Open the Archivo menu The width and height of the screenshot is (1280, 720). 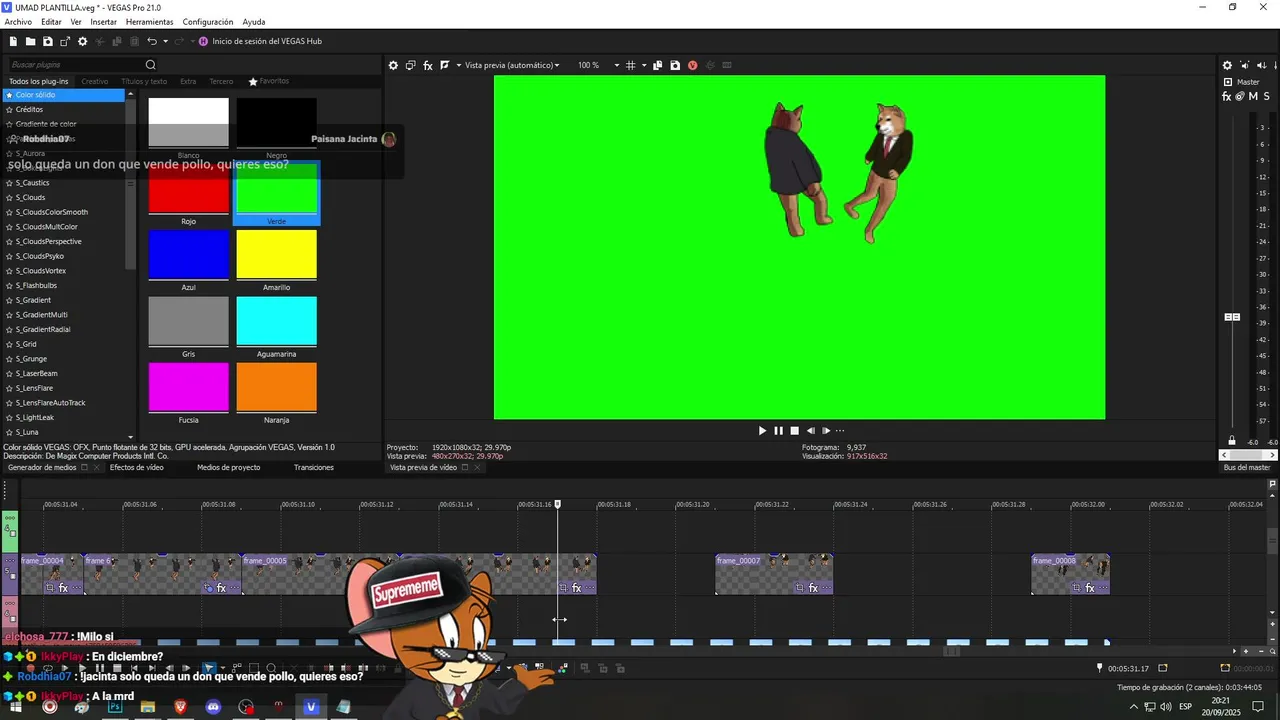pos(18,22)
